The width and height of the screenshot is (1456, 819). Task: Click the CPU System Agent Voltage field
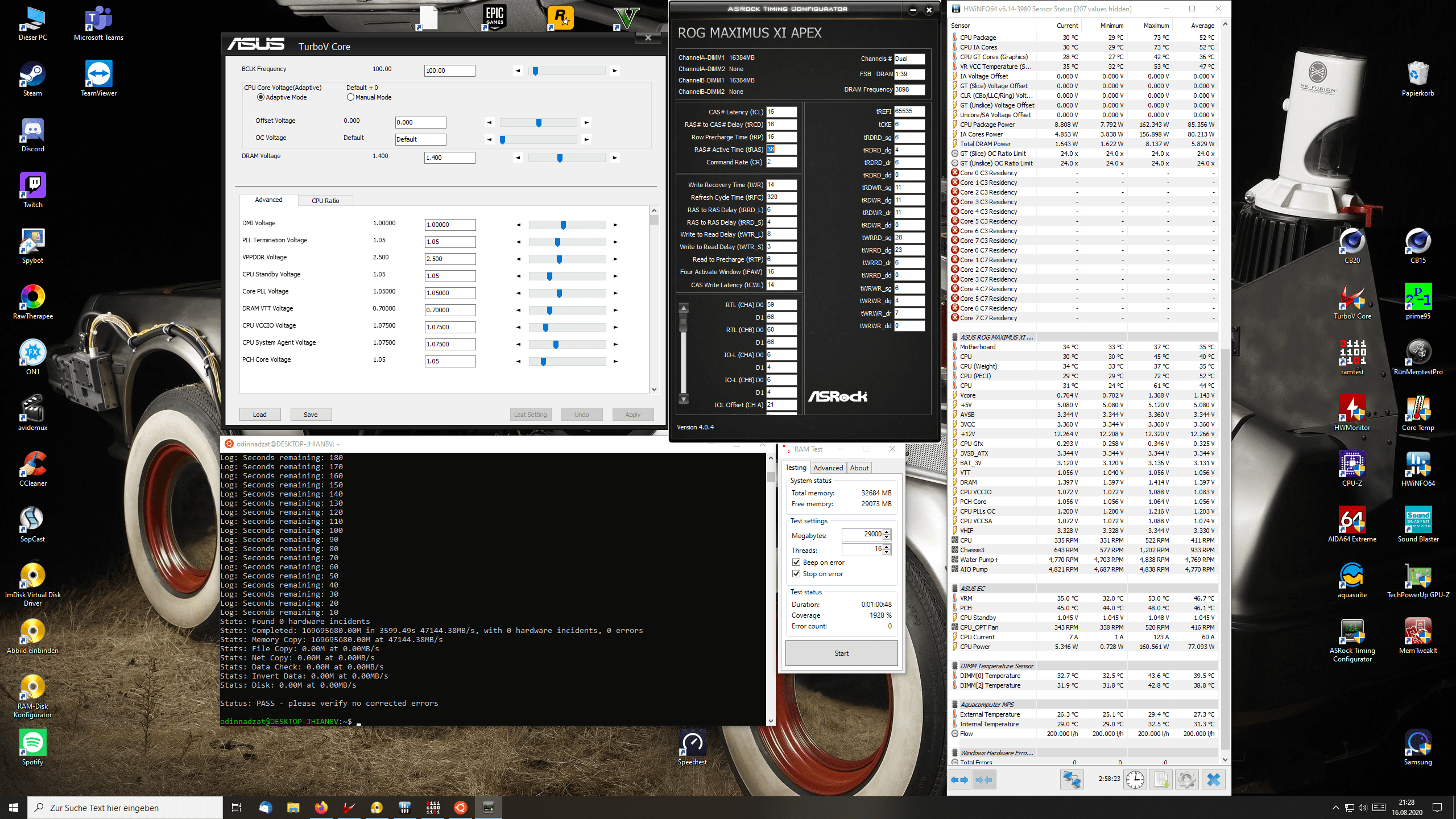click(450, 345)
